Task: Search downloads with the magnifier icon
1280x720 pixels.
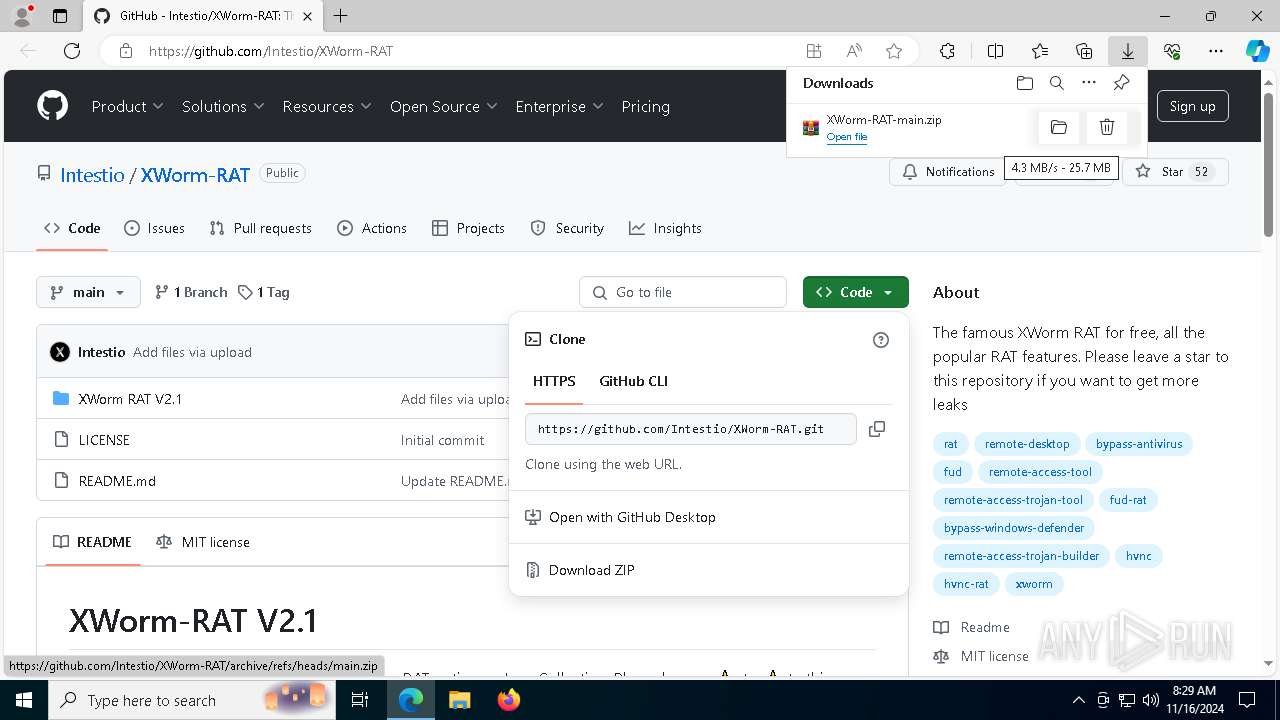Action: pos(1057,83)
